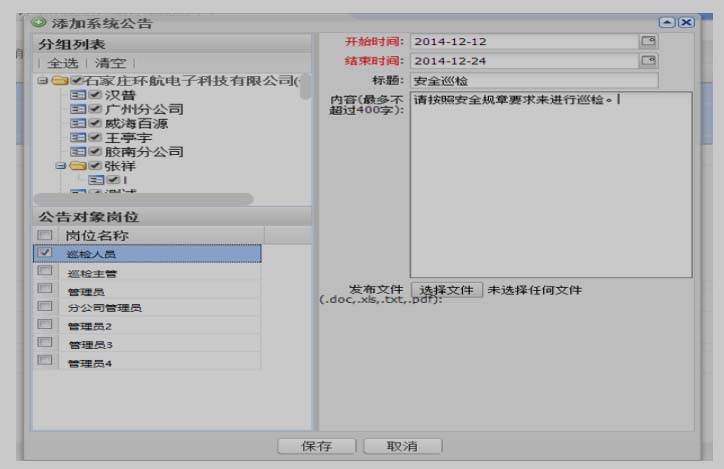Image resolution: width=724 pixels, height=469 pixels.
Task: Toggle the select-all checkbox beside 岗位名称 header
Action: [x=45, y=235]
